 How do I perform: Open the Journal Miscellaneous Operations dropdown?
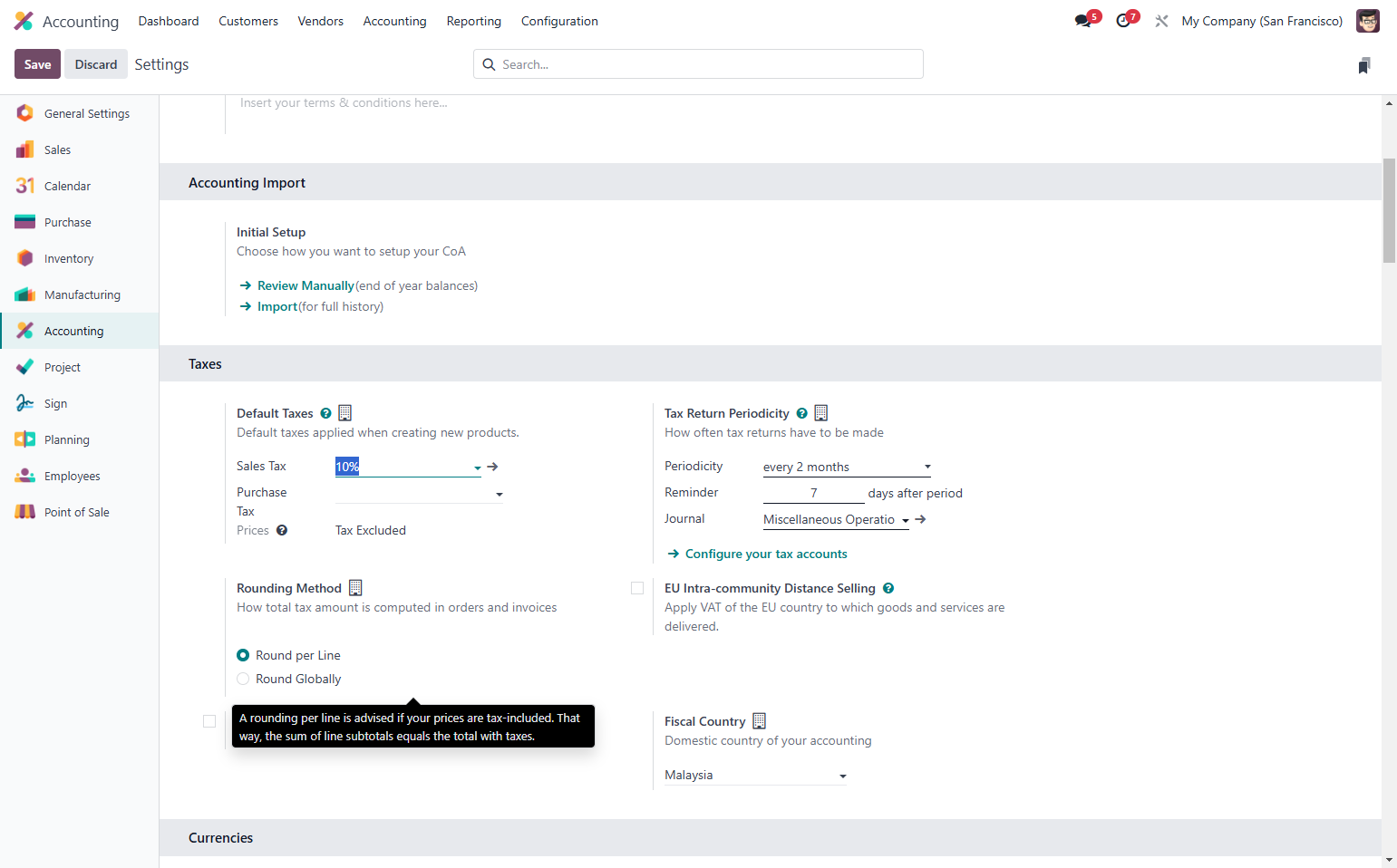836,519
